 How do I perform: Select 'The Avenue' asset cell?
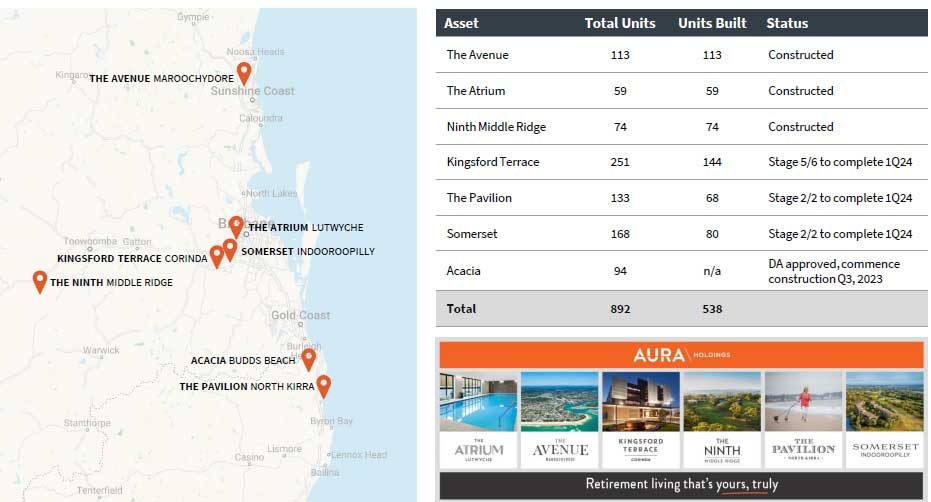477,55
